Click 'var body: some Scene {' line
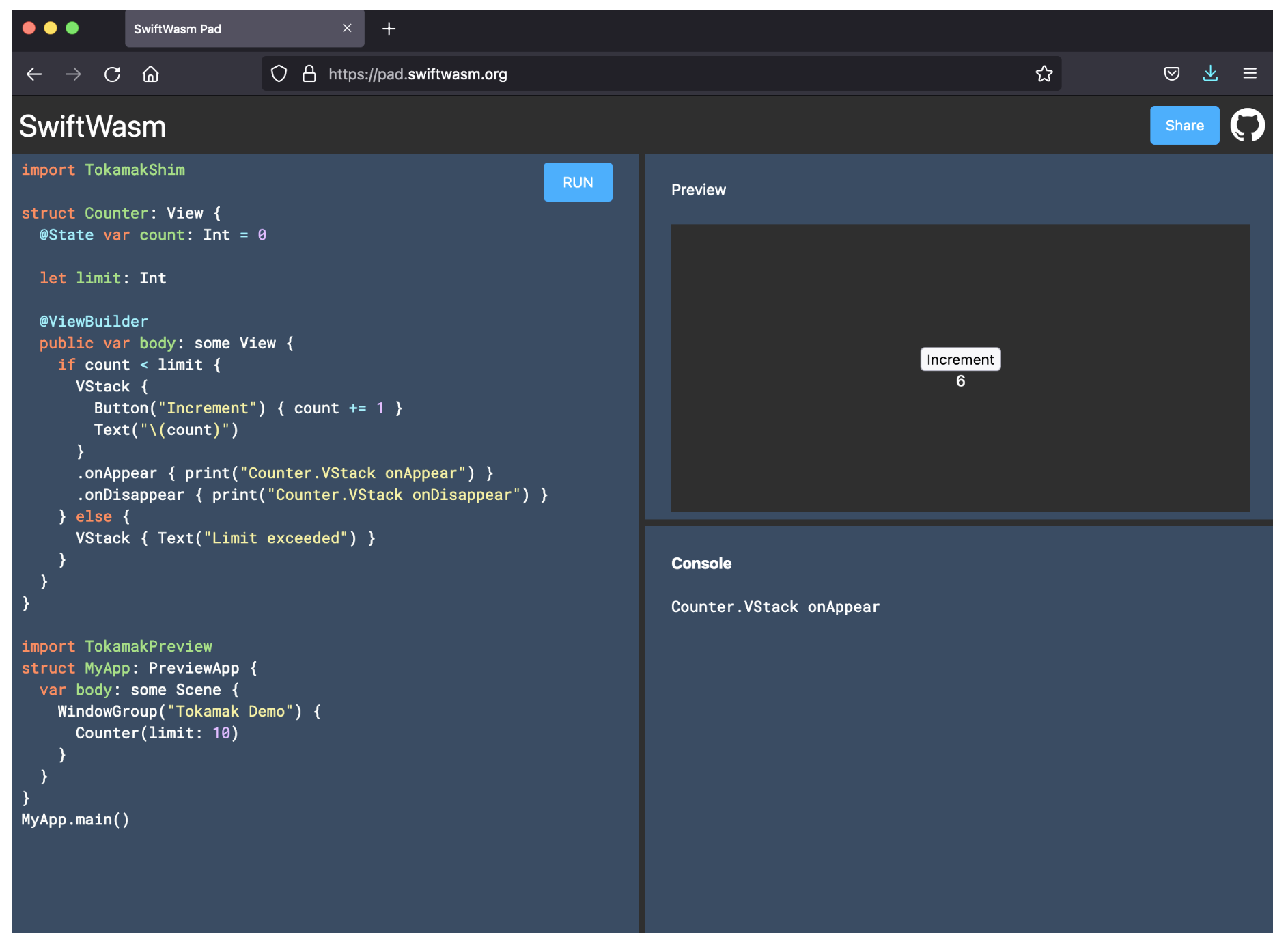Image resolution: width=1288 pixels, height=944 pixels. [x=139, y=690]
